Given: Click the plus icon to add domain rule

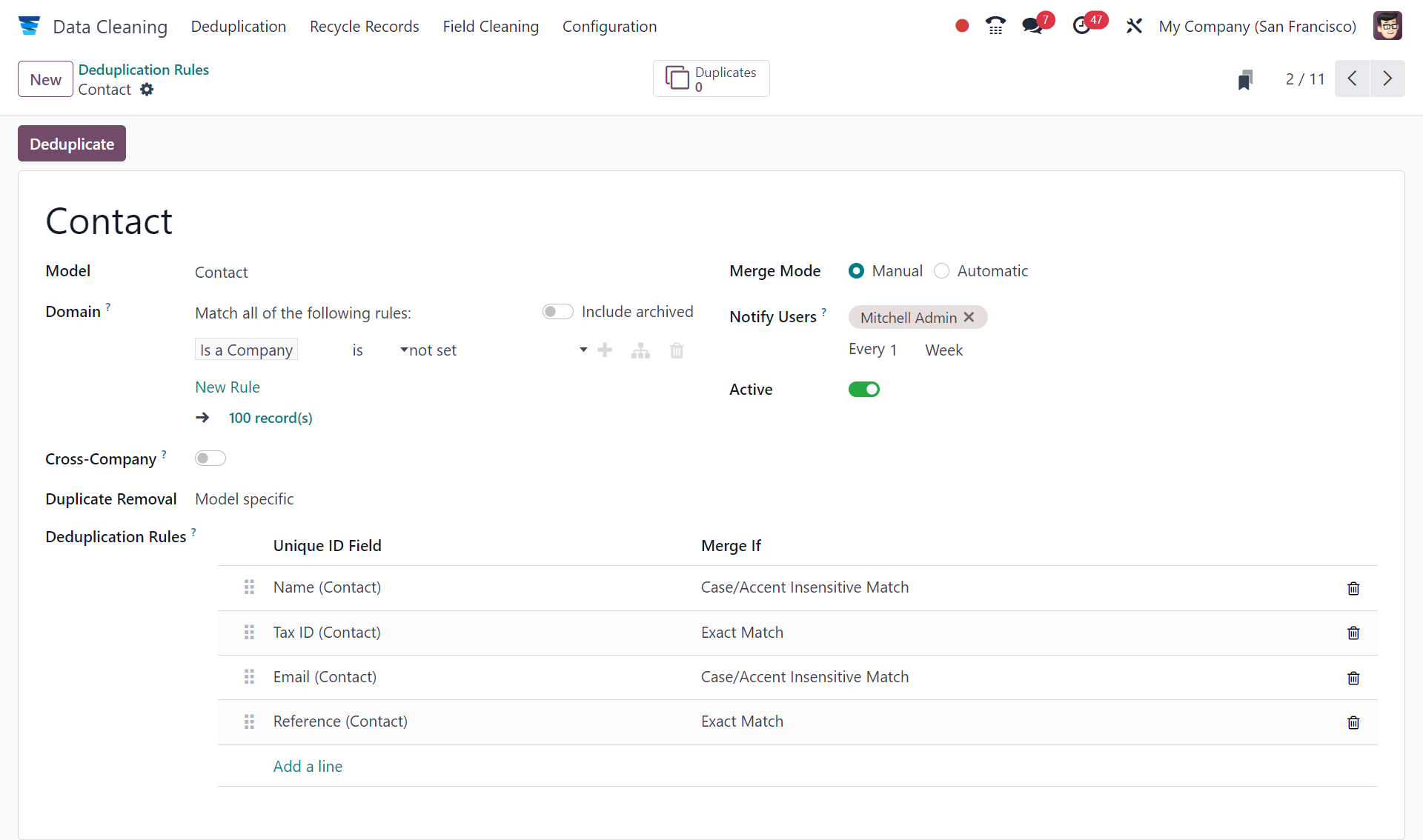Looking at the screenshot, I should pyautogui.click(x=605, y=350).
